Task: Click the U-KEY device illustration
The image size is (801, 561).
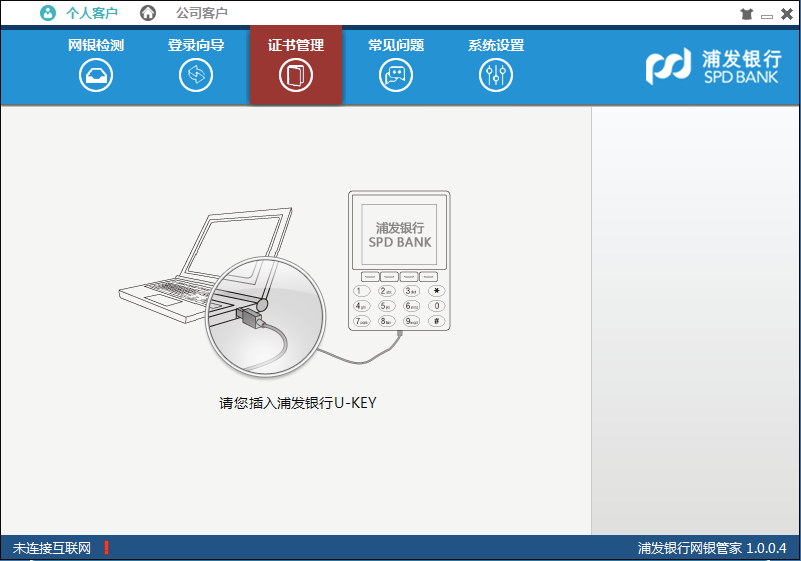Action: click(x=398, y=261)
